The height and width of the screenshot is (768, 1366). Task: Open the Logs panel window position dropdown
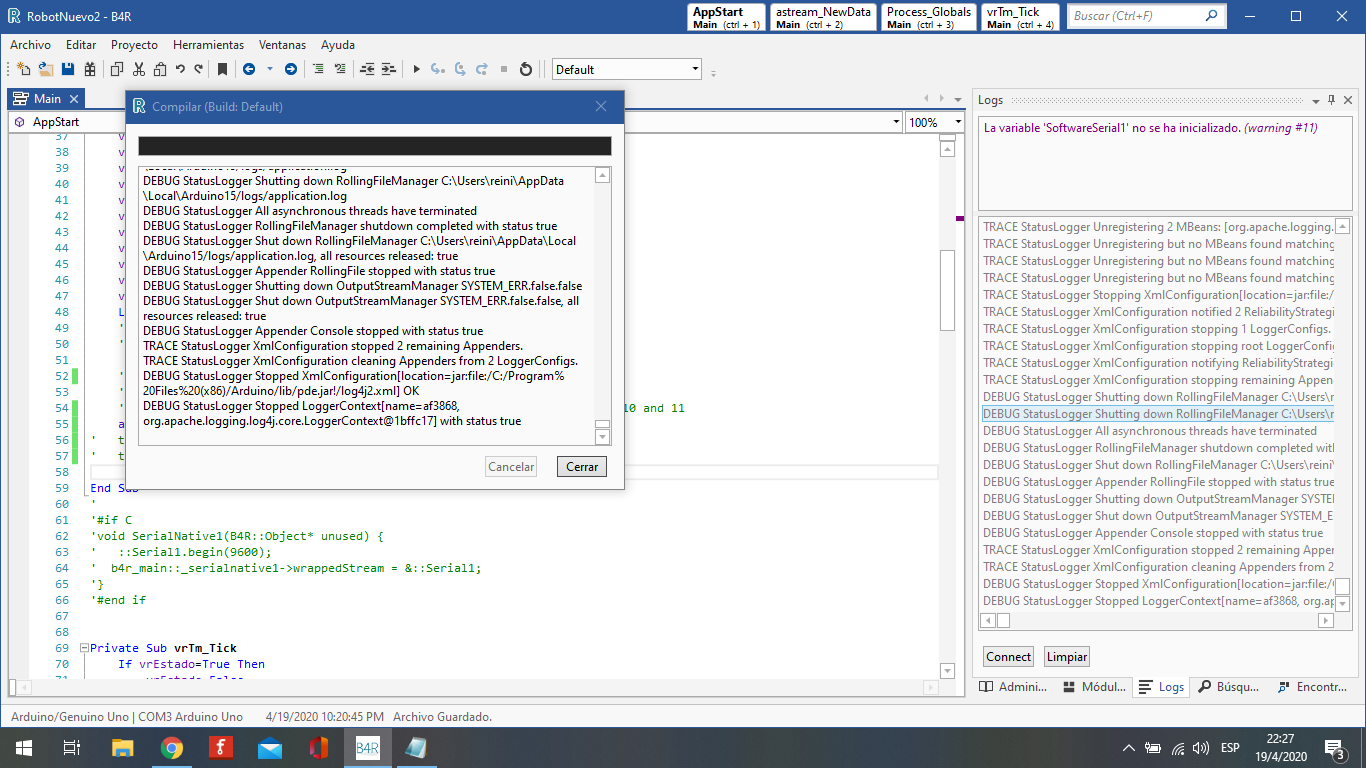(x=1315, y=100)
